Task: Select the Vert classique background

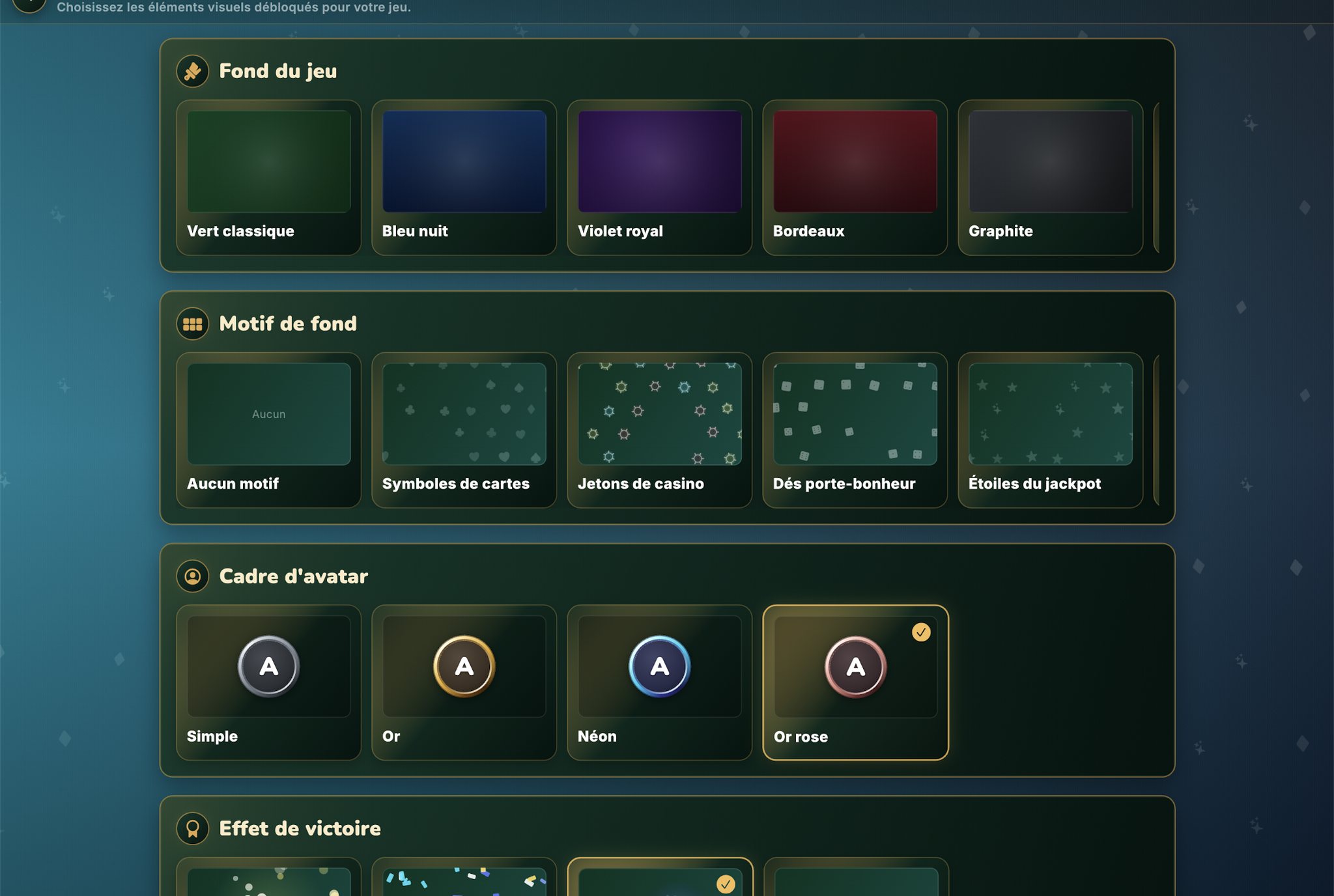Action: (x=268, y=177)
